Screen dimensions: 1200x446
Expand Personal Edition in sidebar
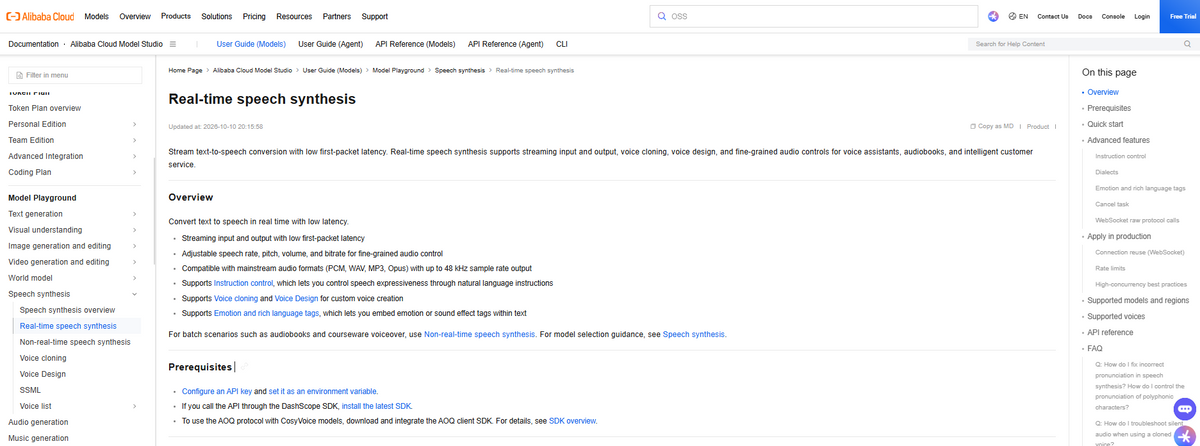[x=134, y=124]
